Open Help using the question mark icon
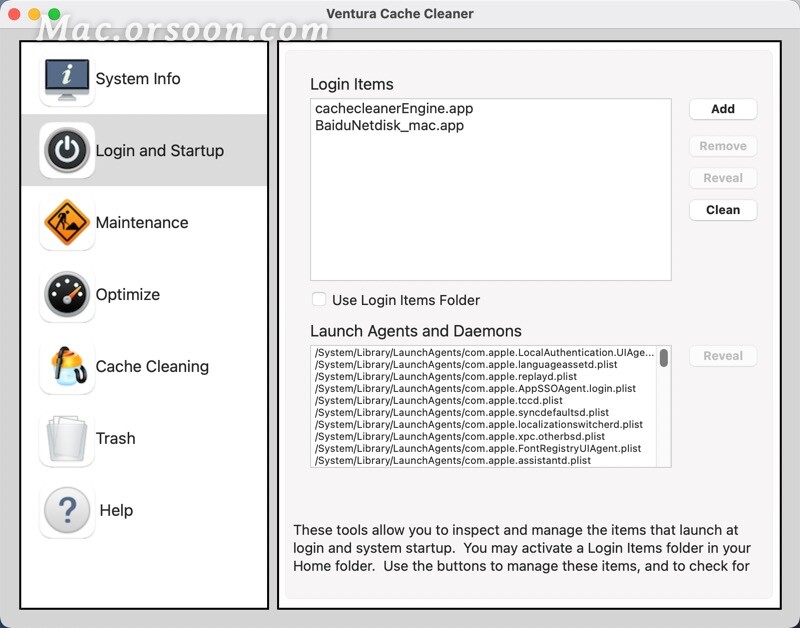The image size is (800, 628). point(65,510)
